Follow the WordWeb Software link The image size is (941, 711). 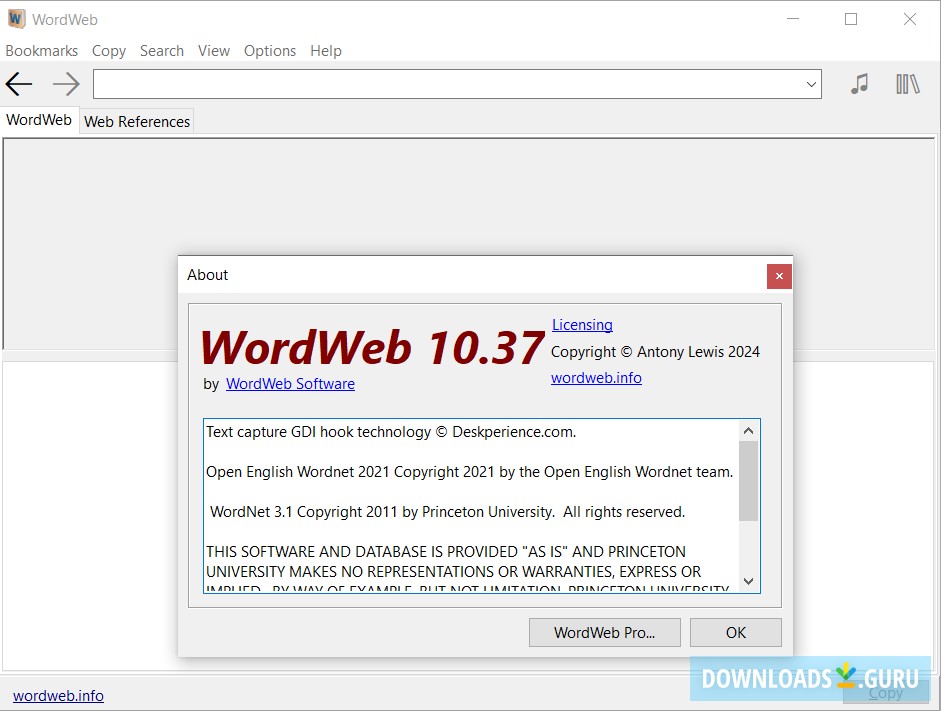[290, 383]
